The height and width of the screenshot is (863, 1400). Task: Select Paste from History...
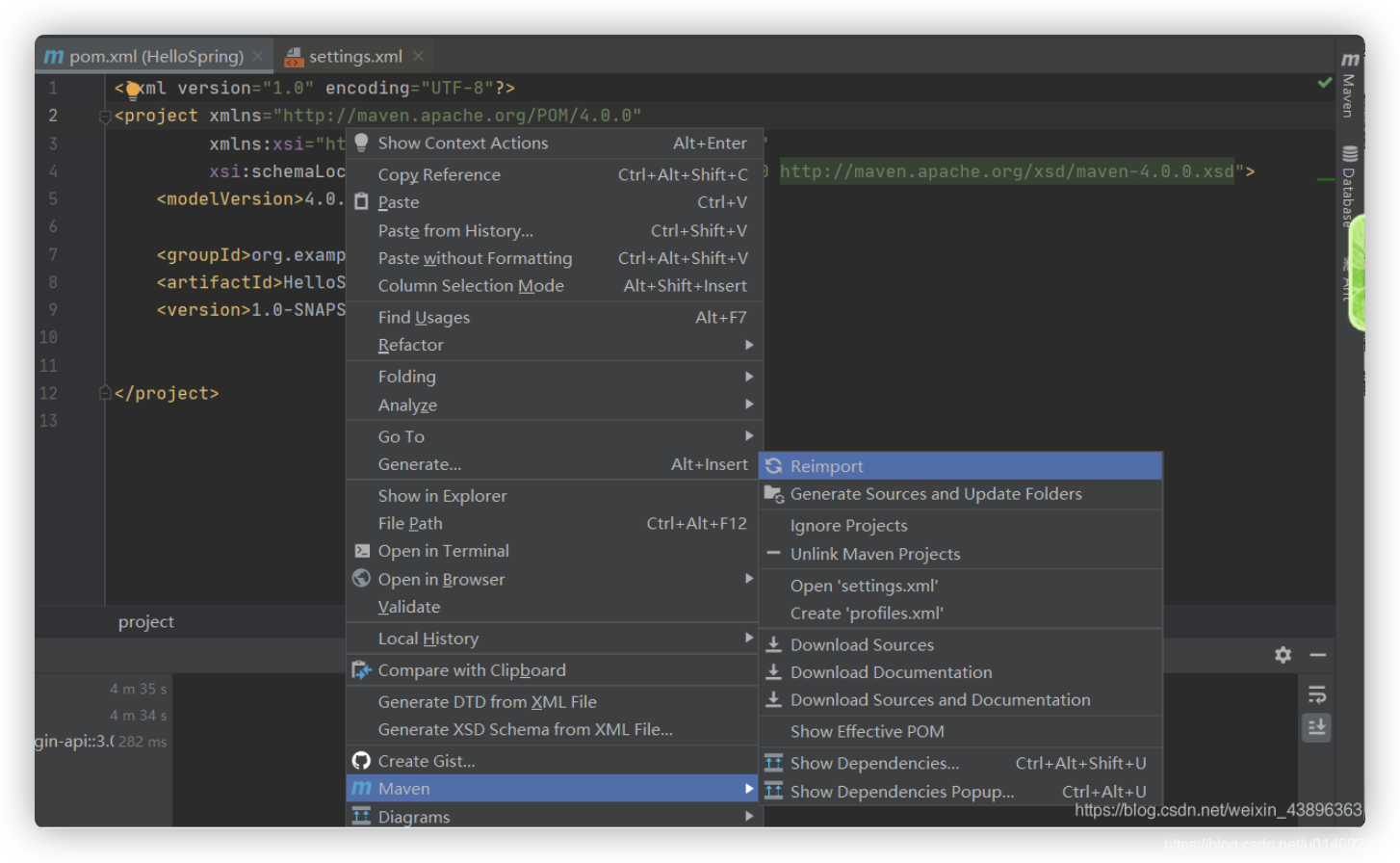pos(555,230)
